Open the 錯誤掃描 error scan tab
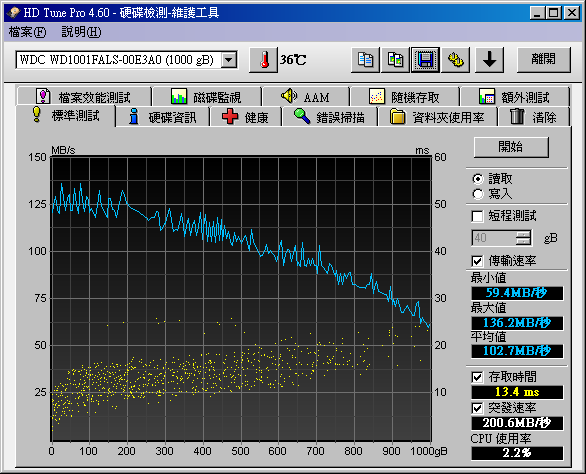 (329, 117)
